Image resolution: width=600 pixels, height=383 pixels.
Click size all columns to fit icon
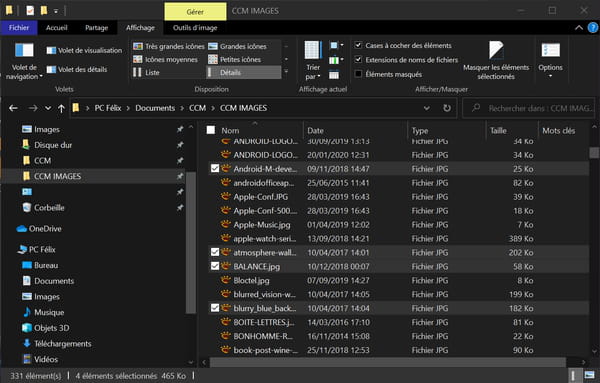click(x=334, y=75)
